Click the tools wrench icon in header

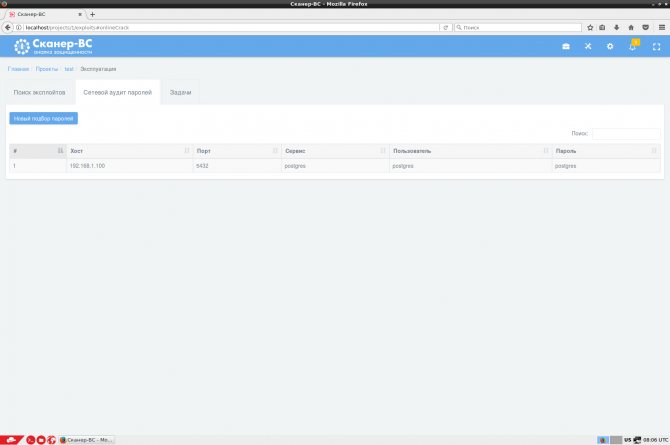(x=588, y=46)
